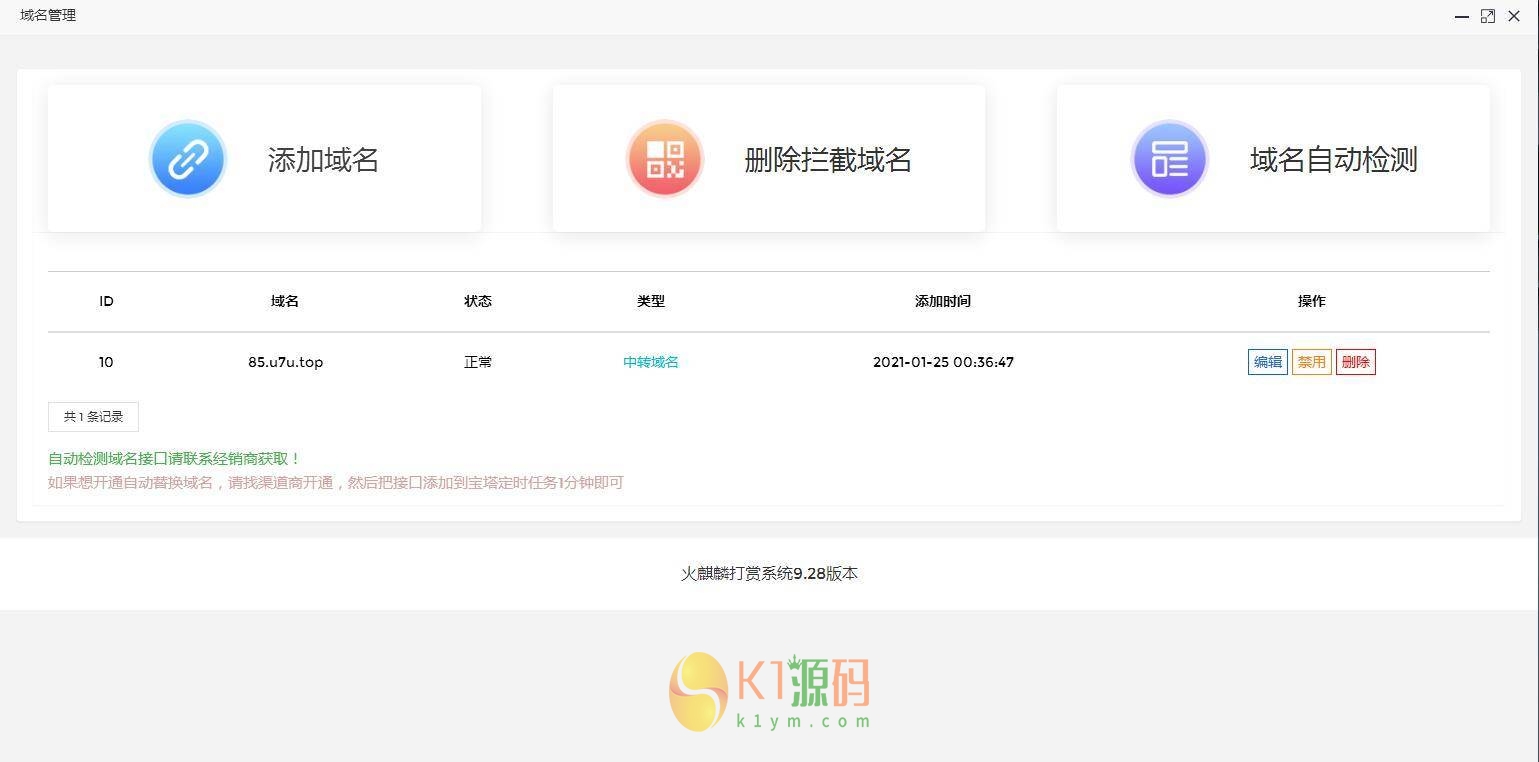Click the ID column header

point(106,301)
